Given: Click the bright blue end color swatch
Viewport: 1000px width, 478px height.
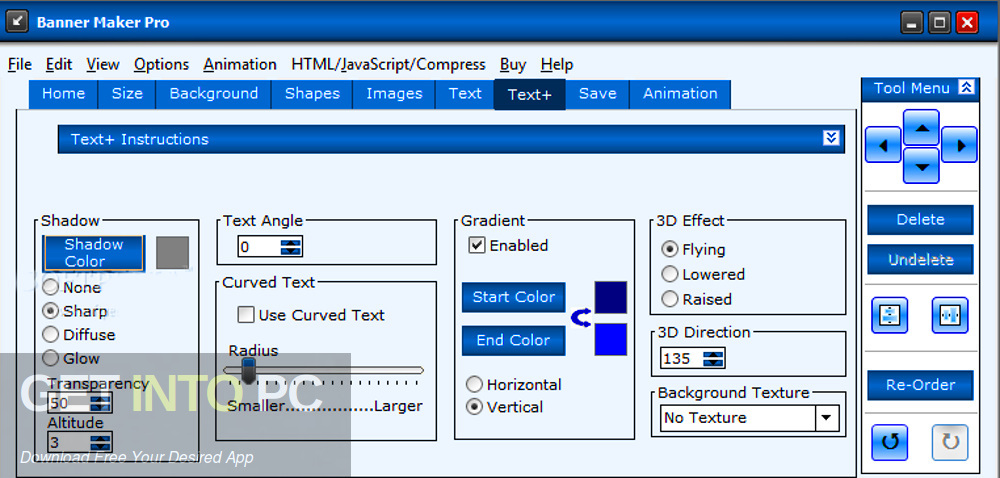Looking at the screenshot, I should pyautogui.click(x=610, y=340).
